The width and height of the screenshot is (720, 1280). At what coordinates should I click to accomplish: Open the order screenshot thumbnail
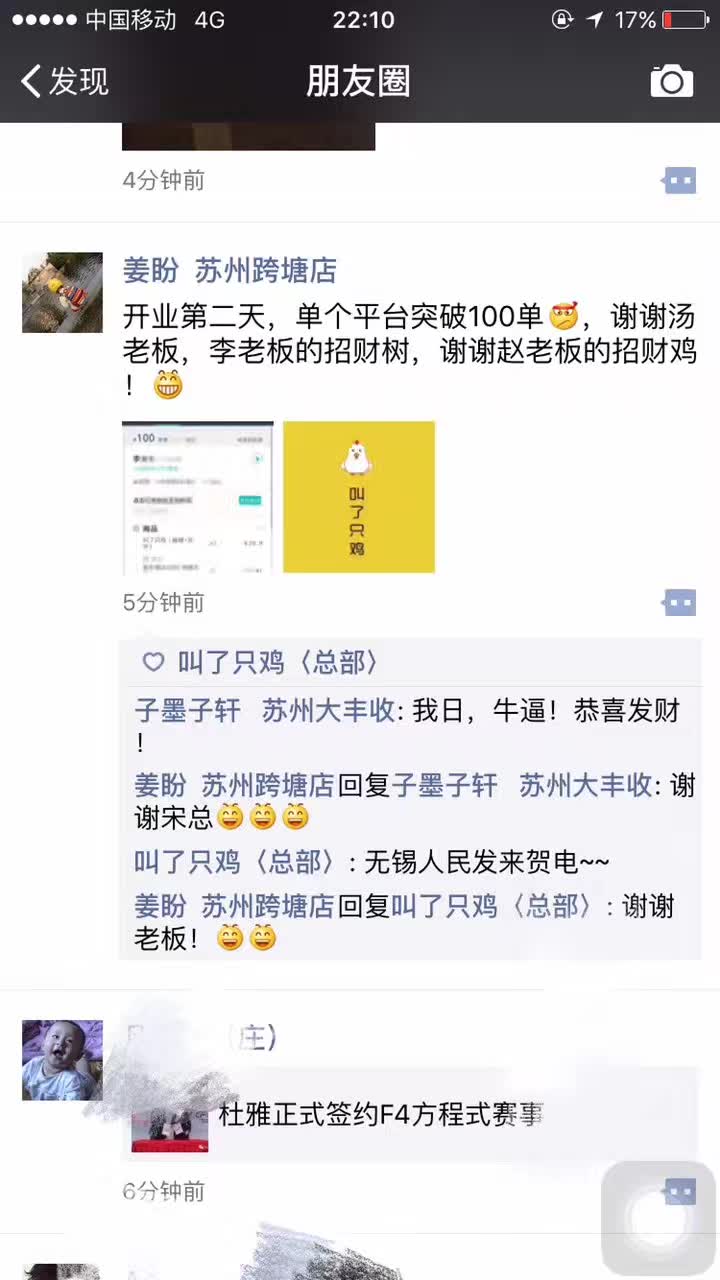click(198, 497)
